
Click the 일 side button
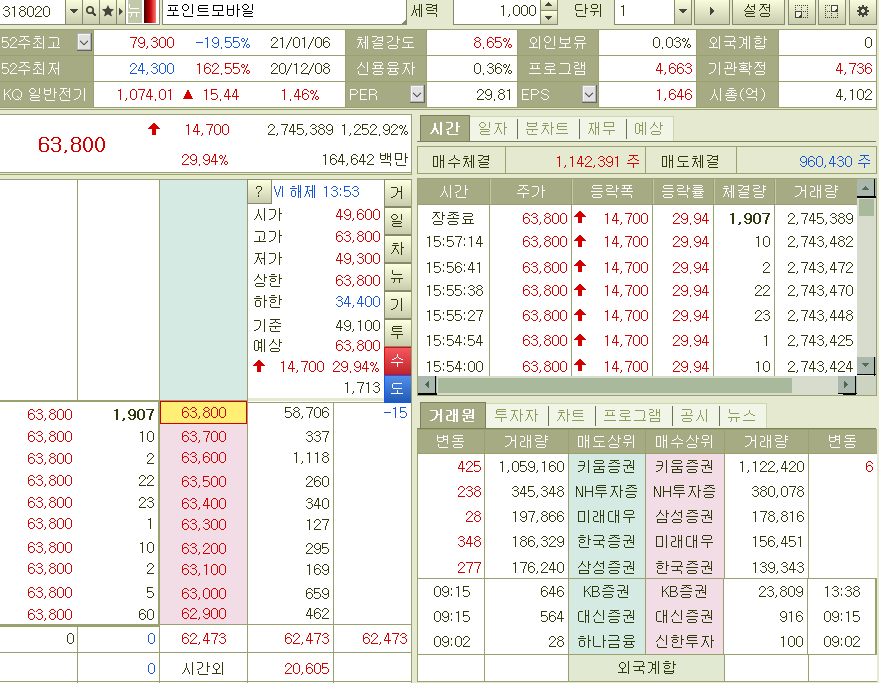(397, 220)
